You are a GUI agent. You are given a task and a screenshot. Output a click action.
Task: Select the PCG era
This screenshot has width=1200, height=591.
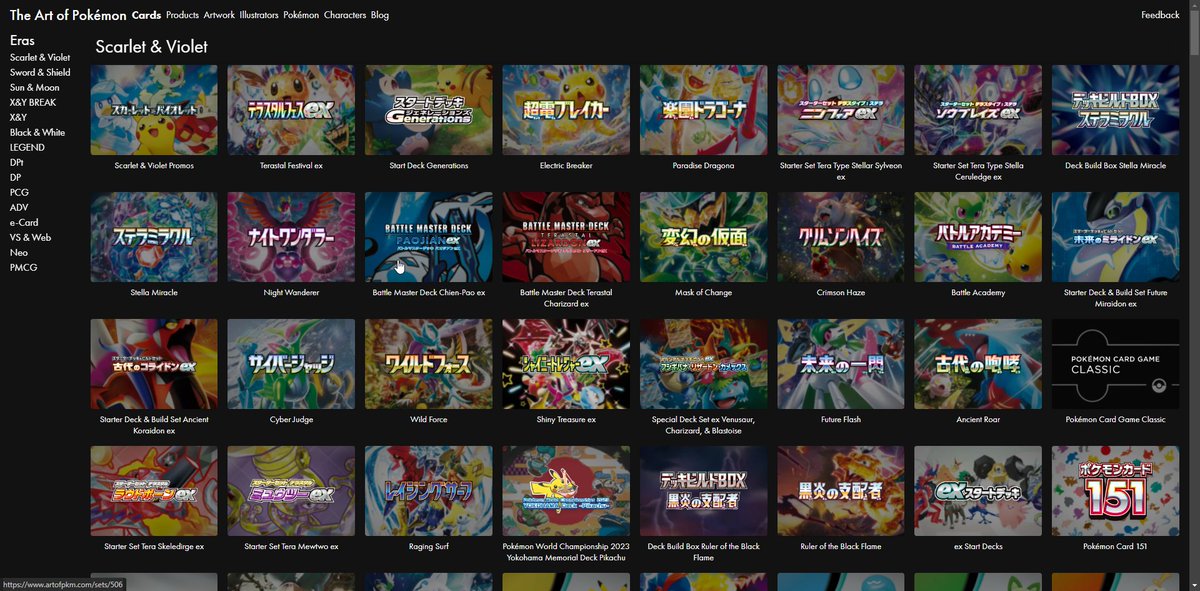click(x=19, y=192)
